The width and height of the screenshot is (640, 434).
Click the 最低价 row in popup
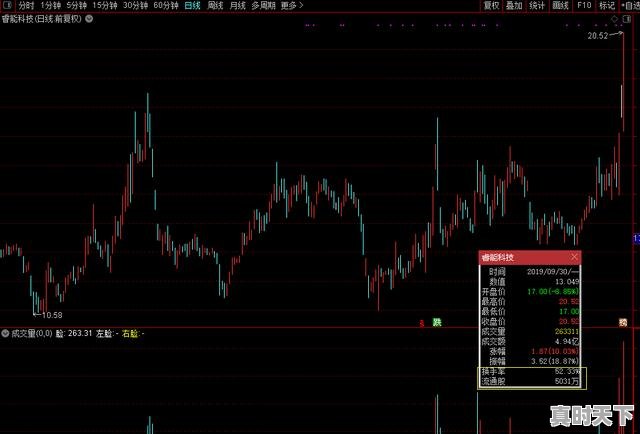coord(530,312)
